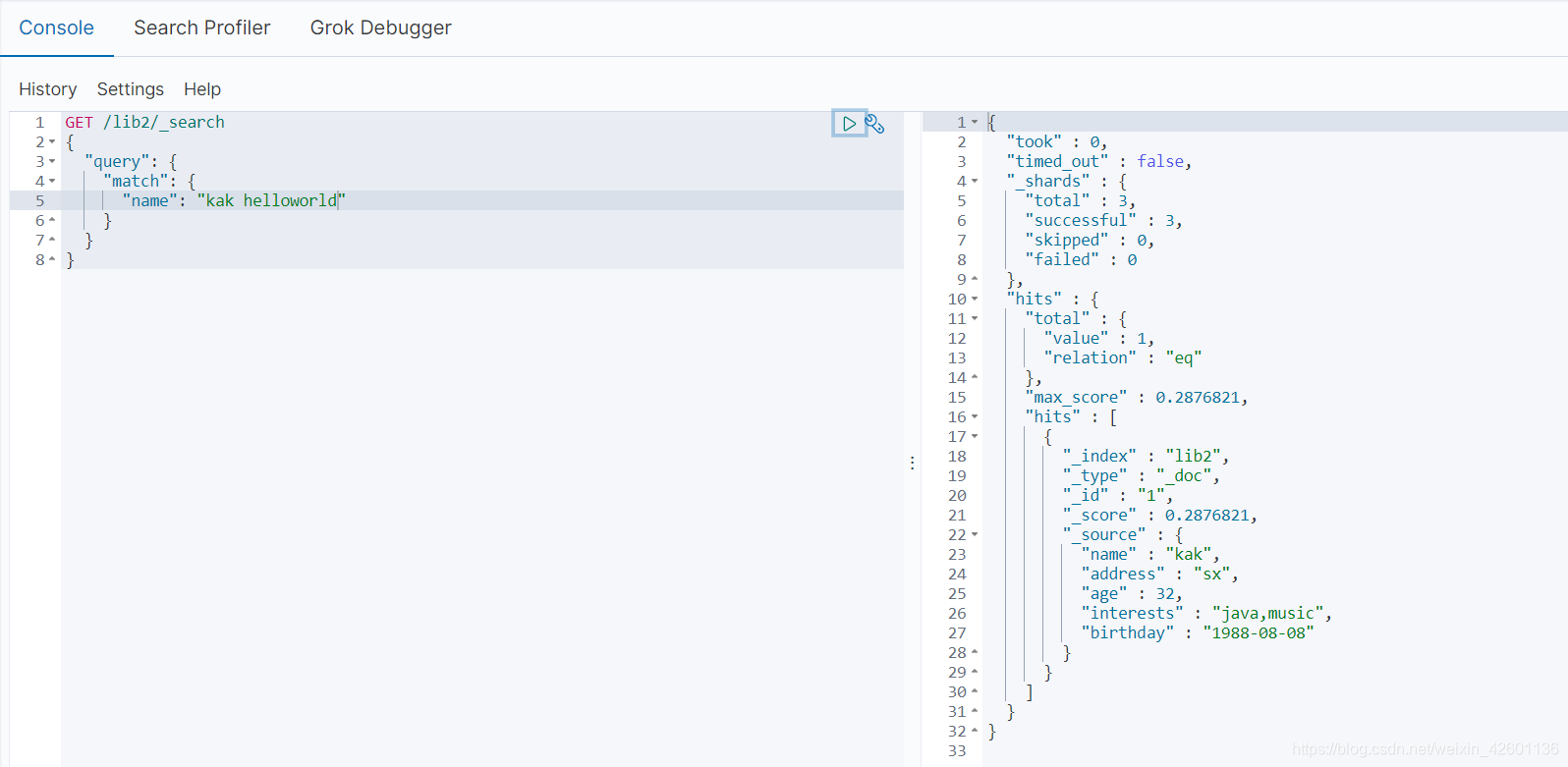
Task: Click the "_score" : 0.2876821 line
Action: 1160,516
